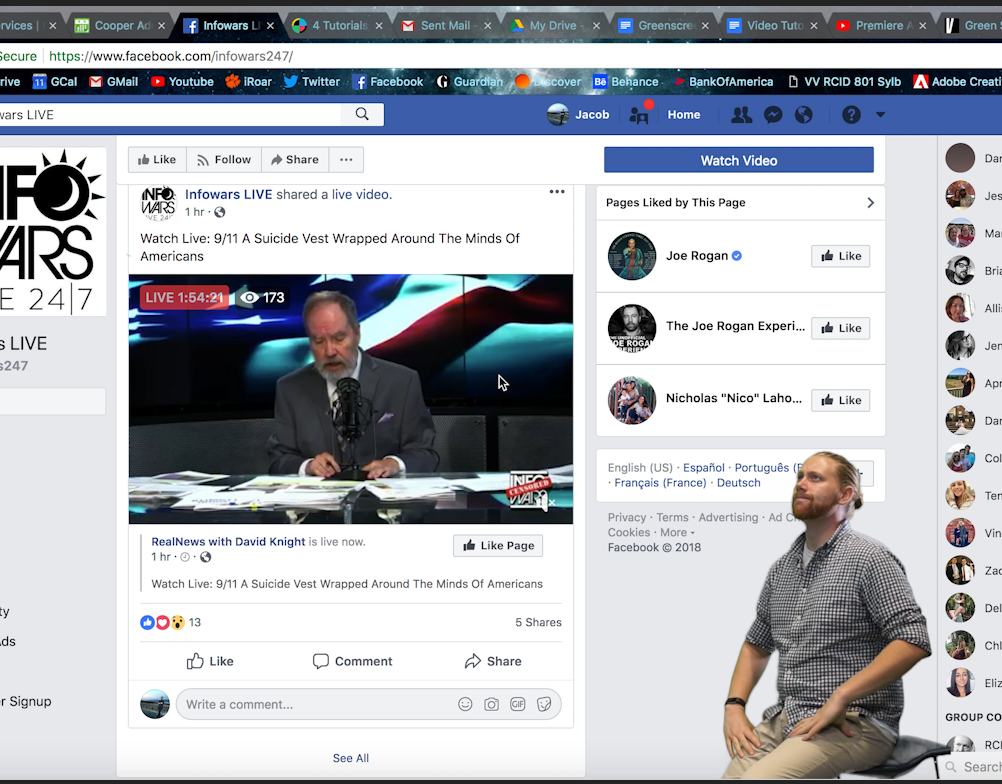
Task: Like The Joe Rogan Experience page
Action: click(x=840, y=328)
